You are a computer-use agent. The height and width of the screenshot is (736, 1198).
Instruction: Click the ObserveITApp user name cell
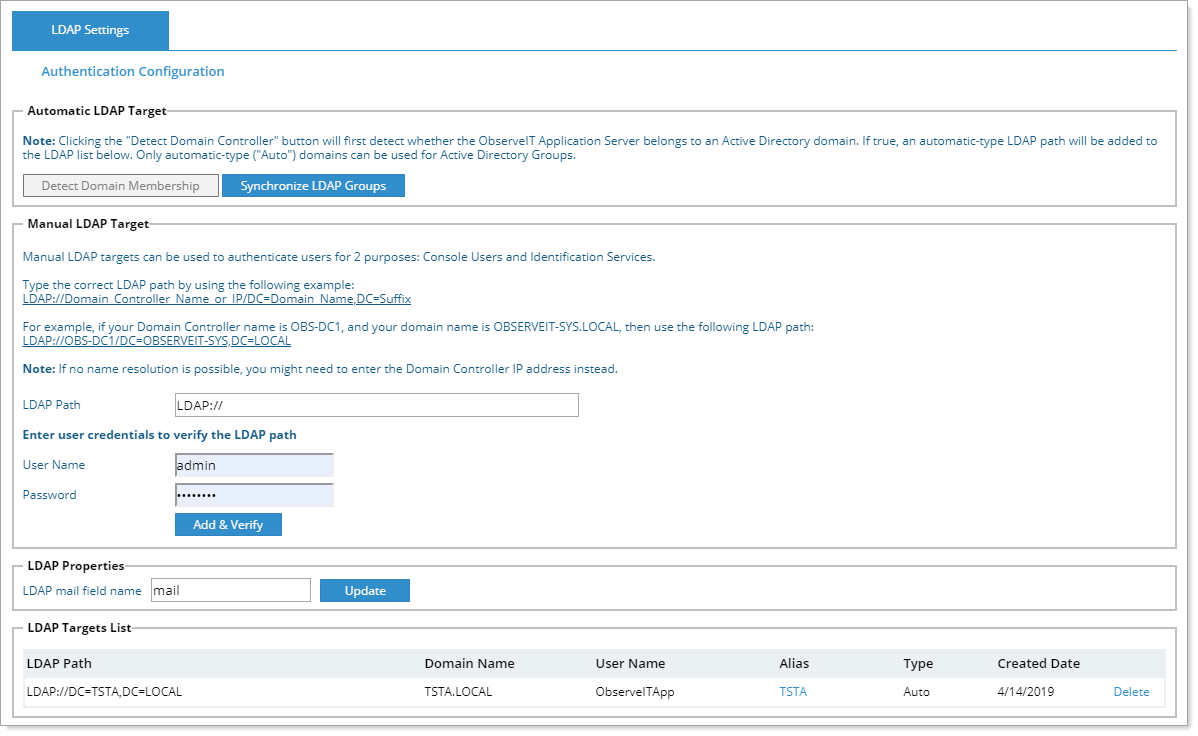tap(635, 692)
